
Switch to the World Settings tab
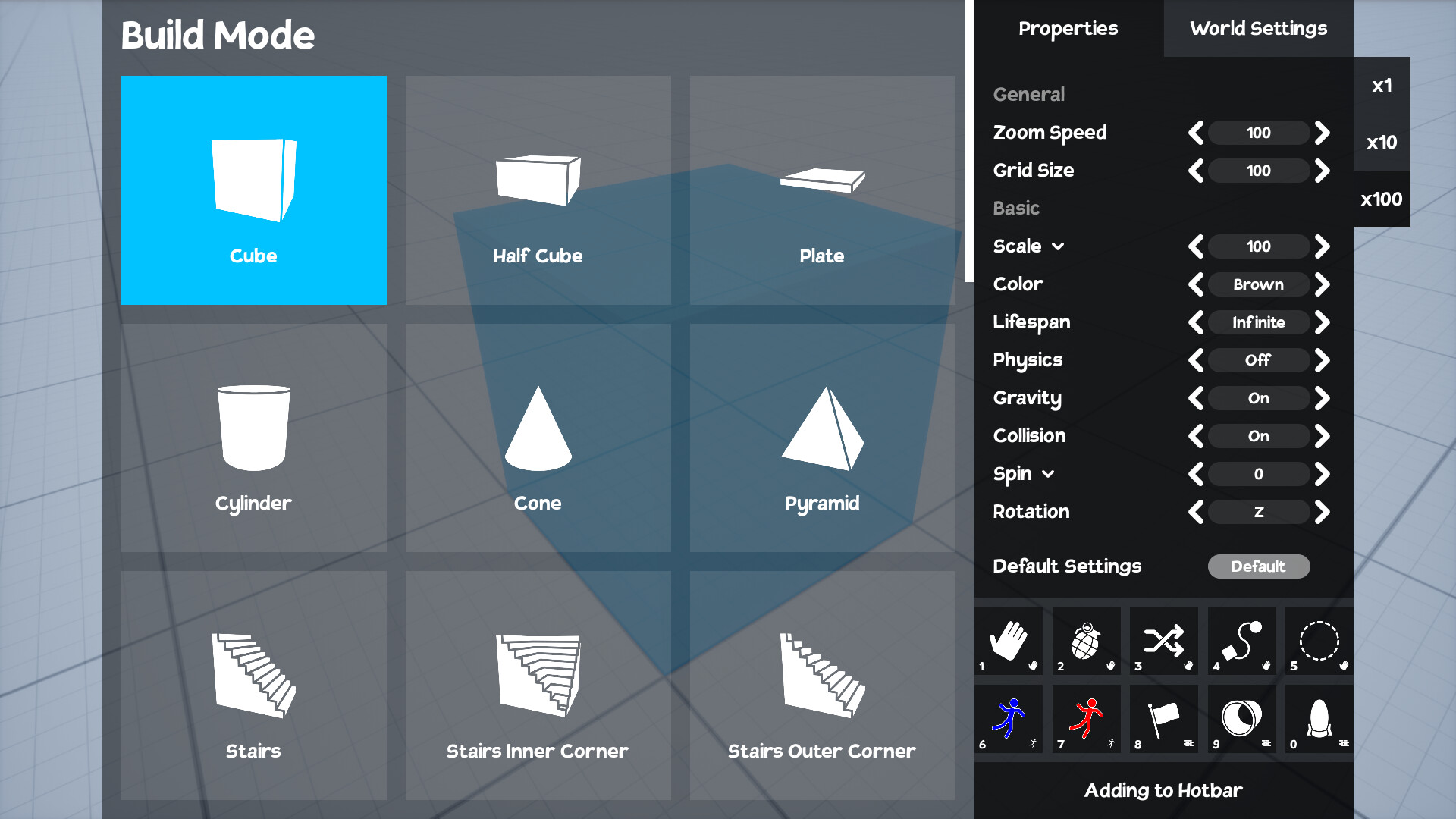(1258, 29)
